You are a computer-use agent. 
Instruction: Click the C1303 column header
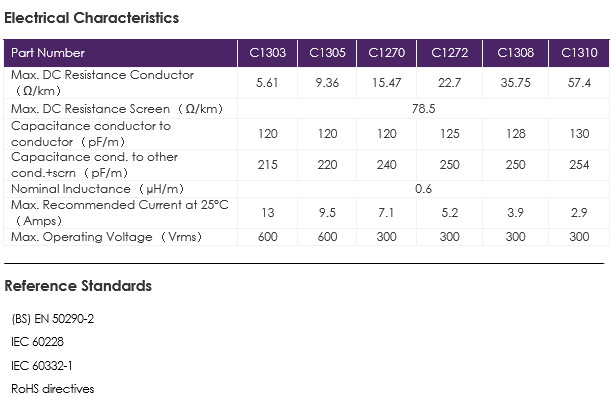coord(268,53)
